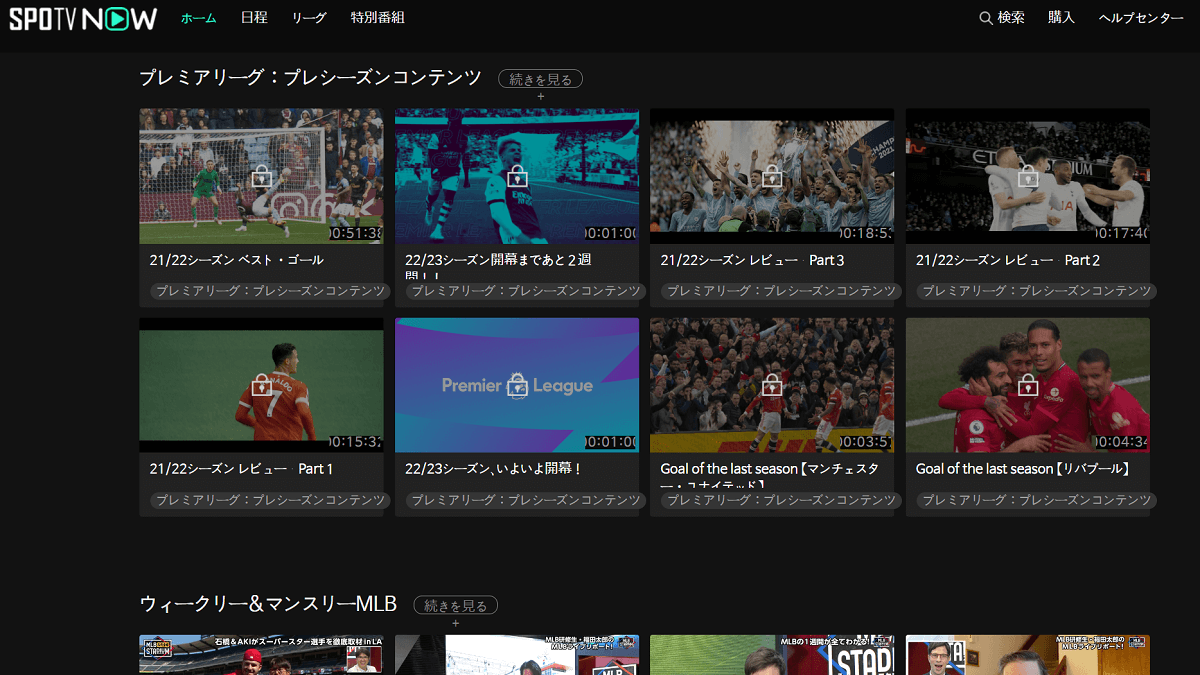Click ウィークリー＆マンスリーMLB section heading

[x=269, y=604]
